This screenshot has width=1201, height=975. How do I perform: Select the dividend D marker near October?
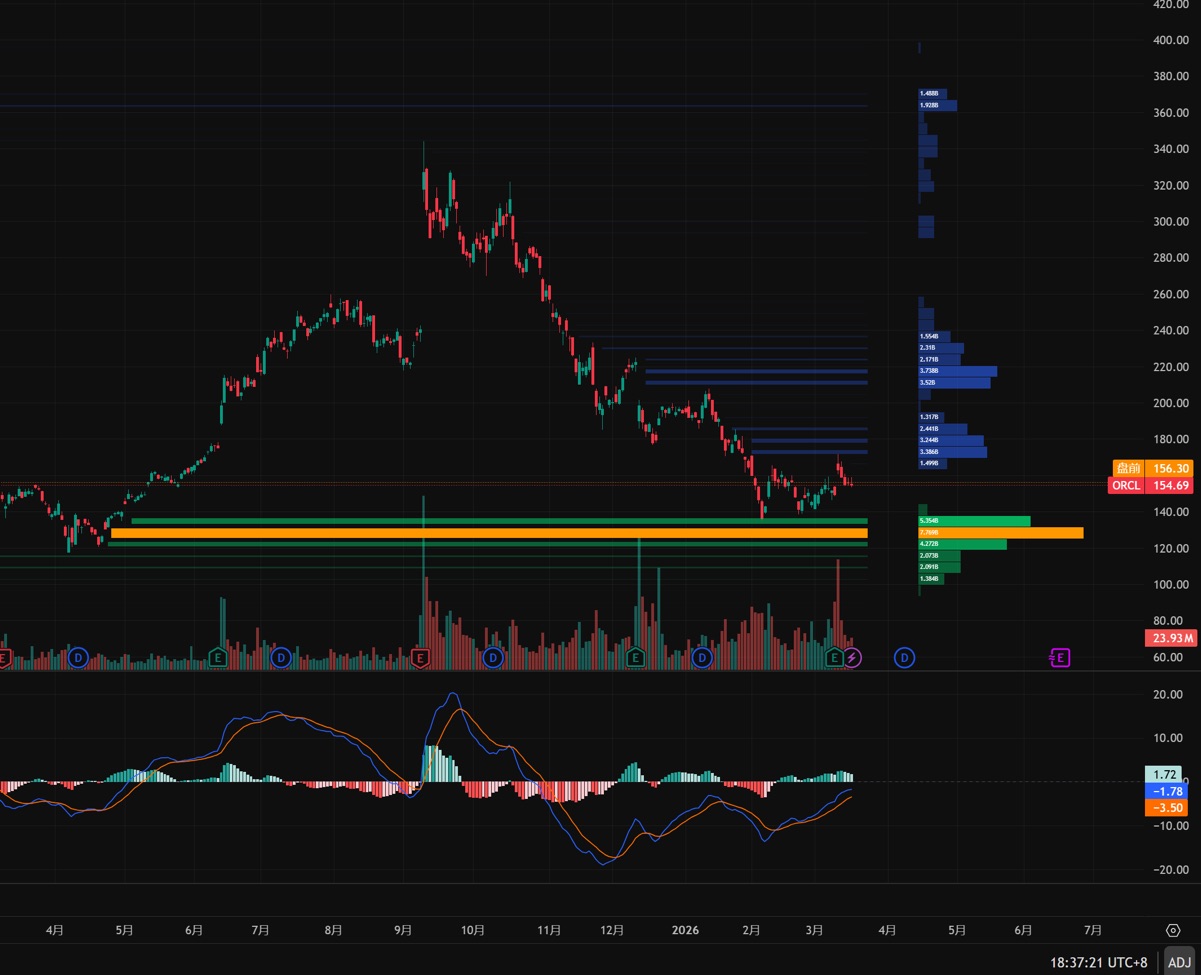click(x=493, y=658)
